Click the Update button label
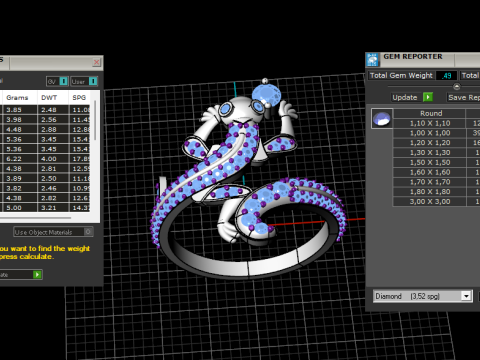This screenshot has width=480, height=360. pyautogui.click(x=405, y=97)
